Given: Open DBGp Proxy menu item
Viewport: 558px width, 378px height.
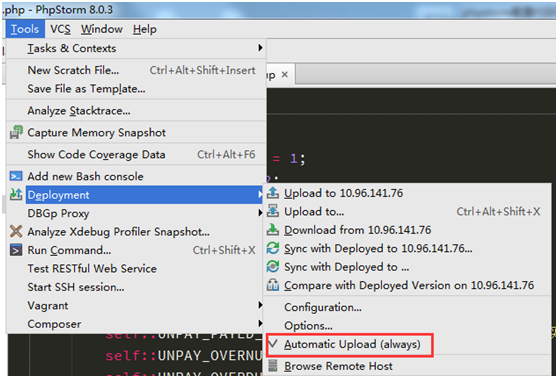Looking at the screenshot, I should click(136, 213).
